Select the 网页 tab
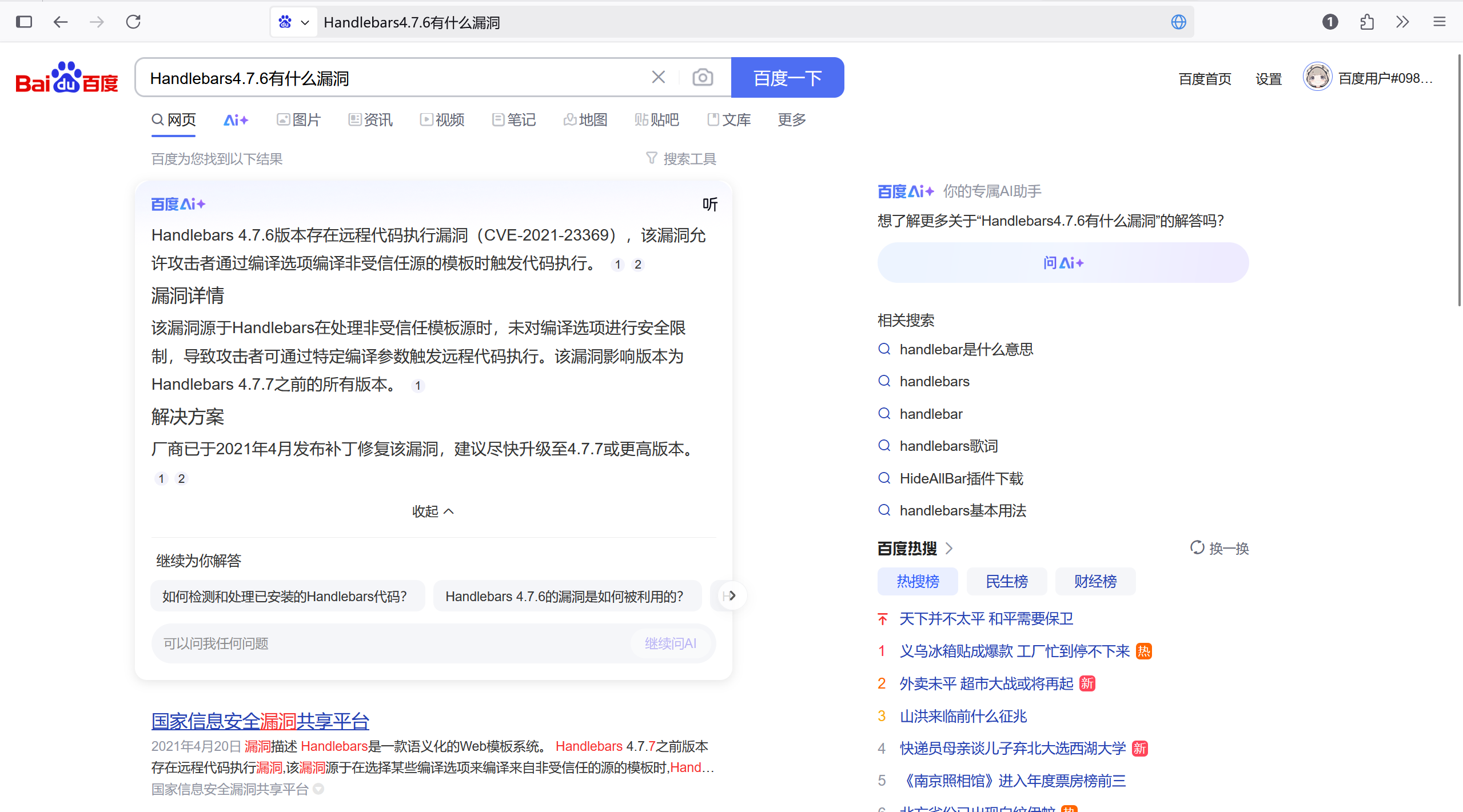Viewport: 1463px width, 812px height. [174, 120]
